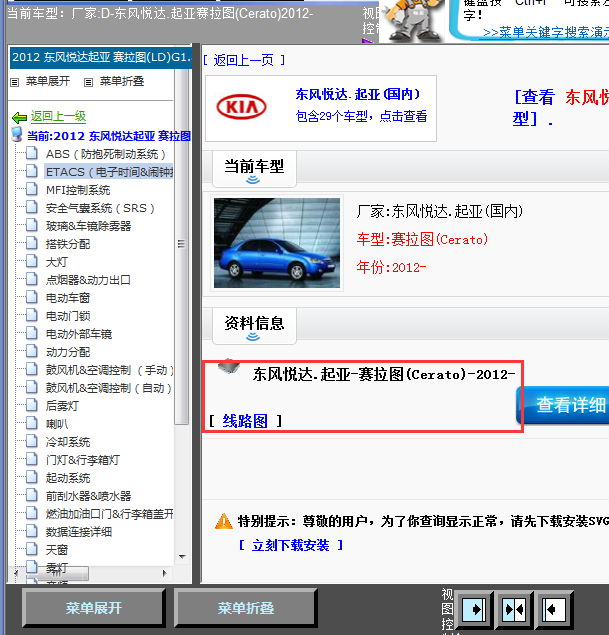Image resolution: width=609 pixels, height=635 pixels.
Task: Click the current-model computer icon in tree
Action: click(x=17, y=134)
